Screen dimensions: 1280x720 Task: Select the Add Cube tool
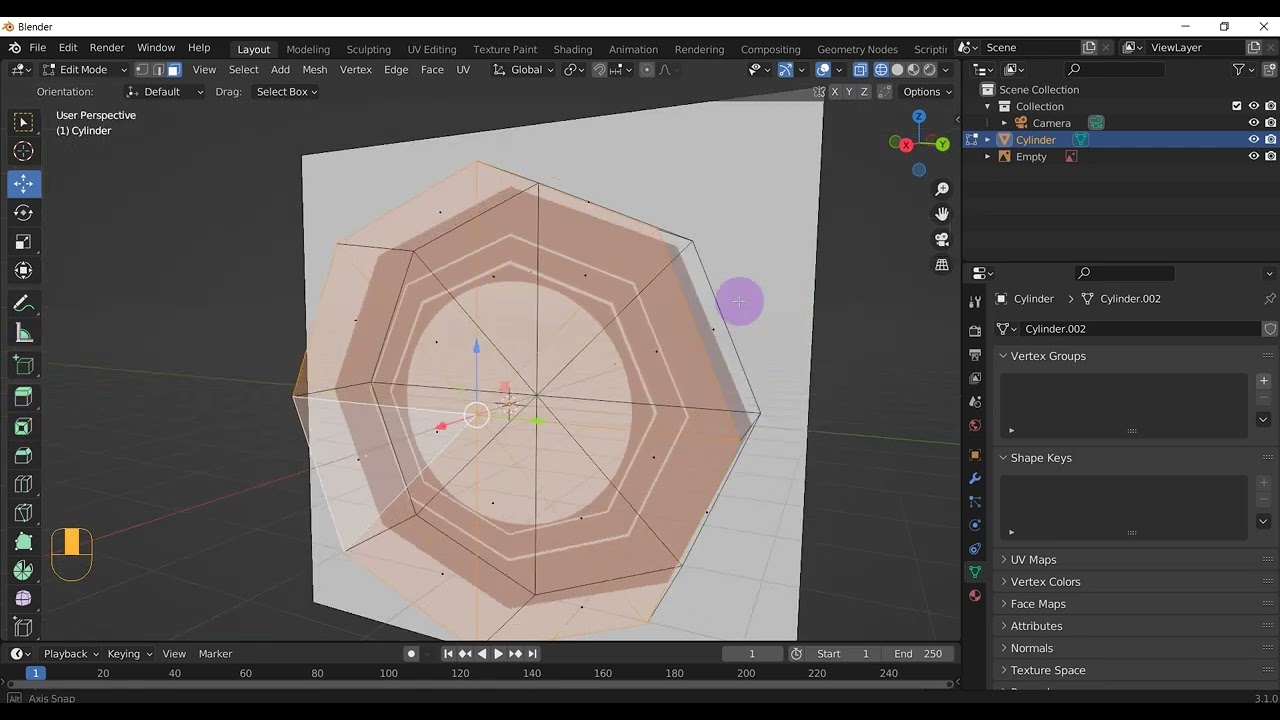pyautogui.click(x=23, y=365)
